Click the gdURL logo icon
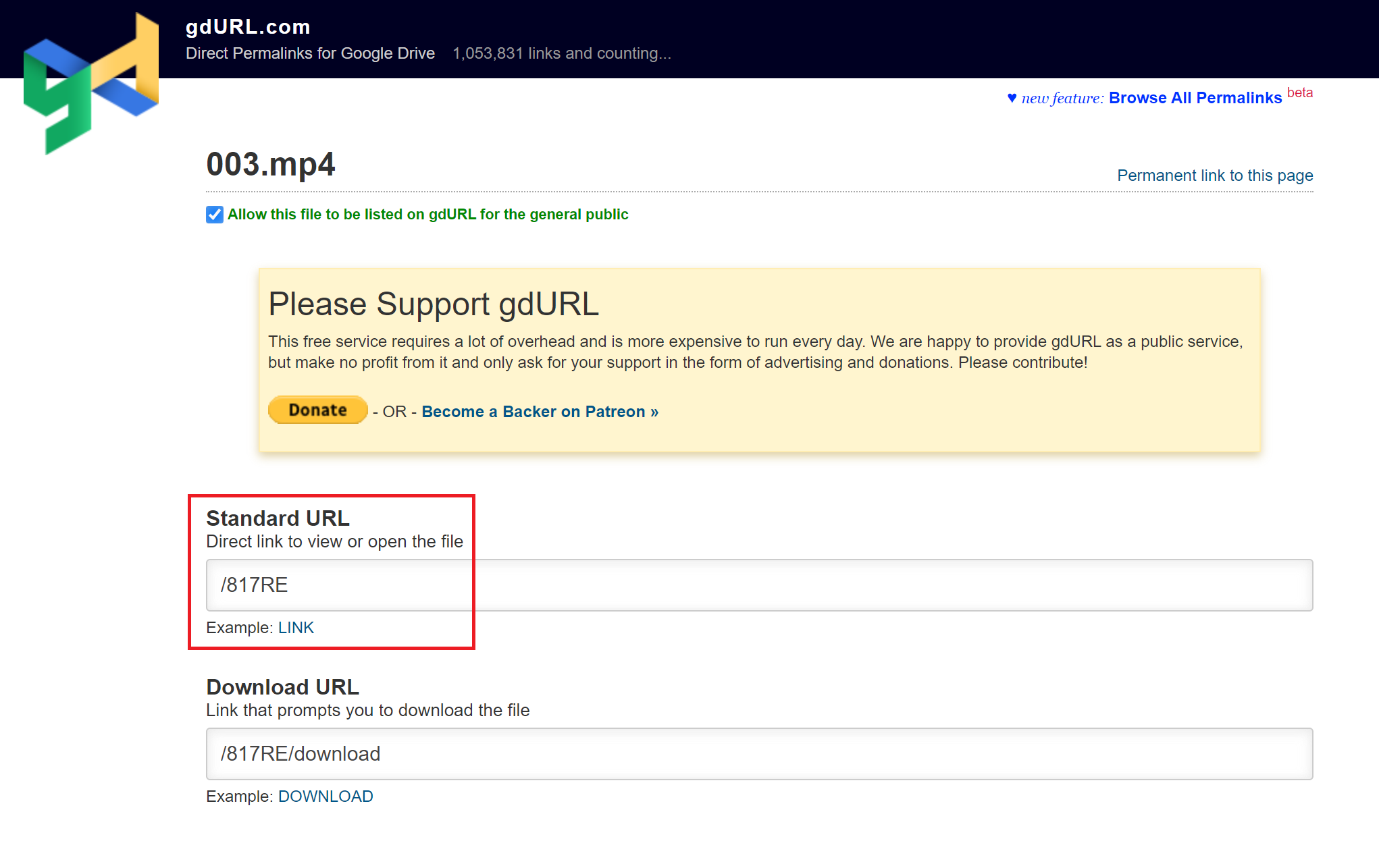Image resolution: width=1379 pixels, height=868 pixels. coord(90,84)
